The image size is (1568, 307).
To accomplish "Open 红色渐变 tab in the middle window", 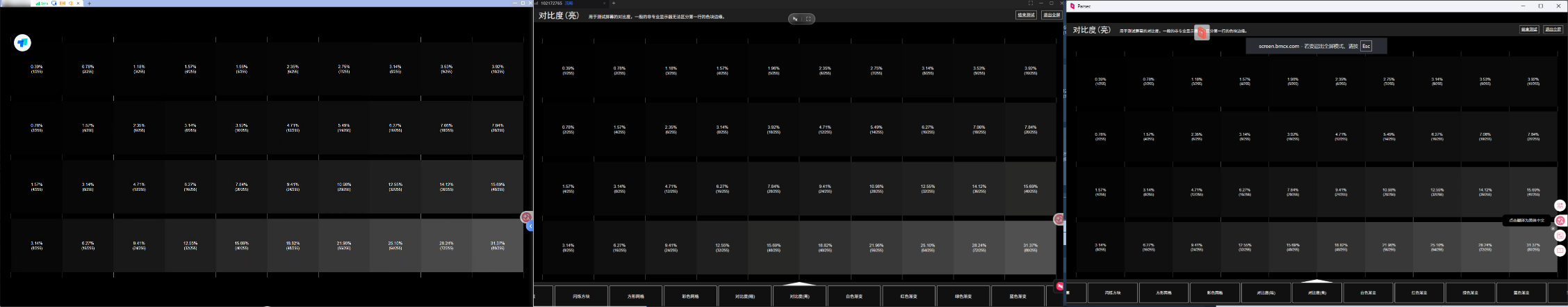I will pos(908,296).
